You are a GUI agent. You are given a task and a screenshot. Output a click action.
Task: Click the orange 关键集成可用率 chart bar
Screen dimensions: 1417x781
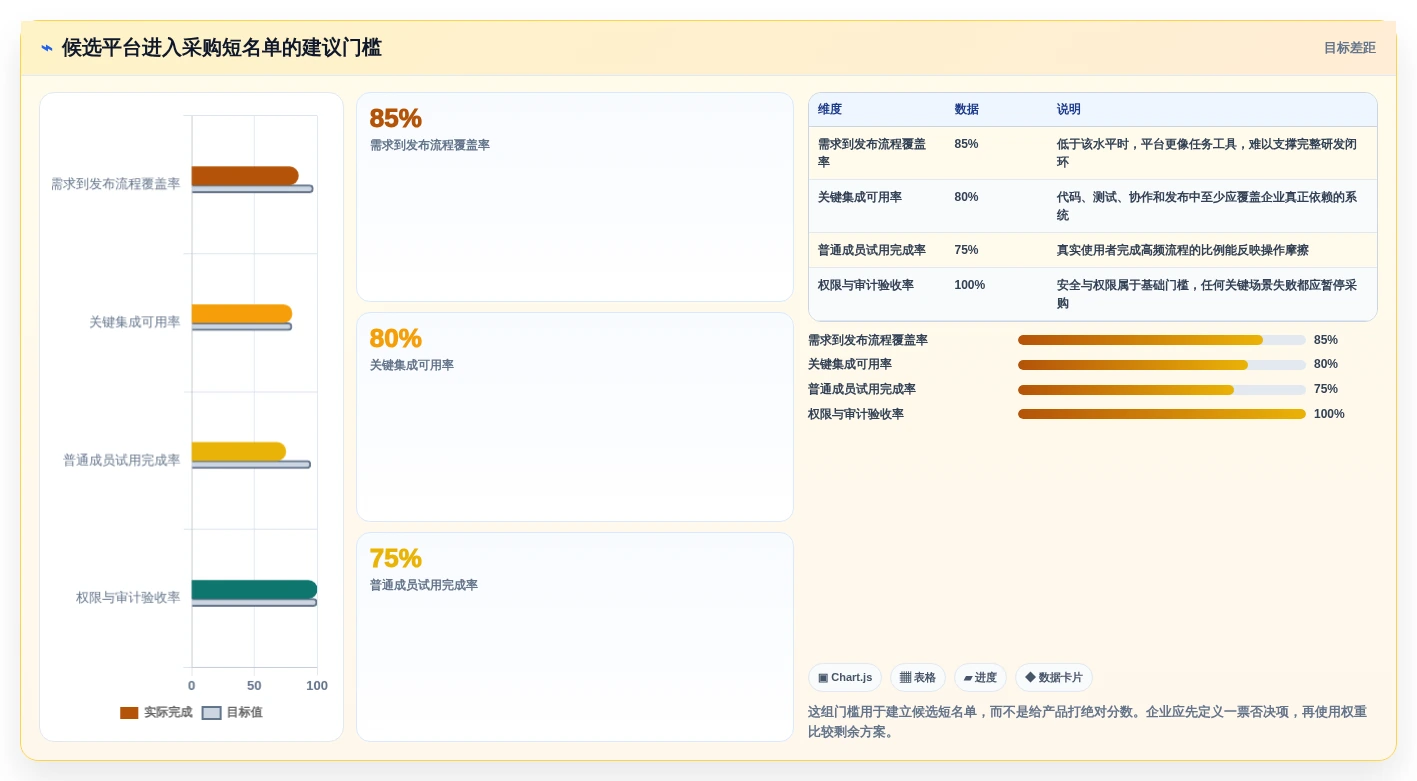point(242,314)
